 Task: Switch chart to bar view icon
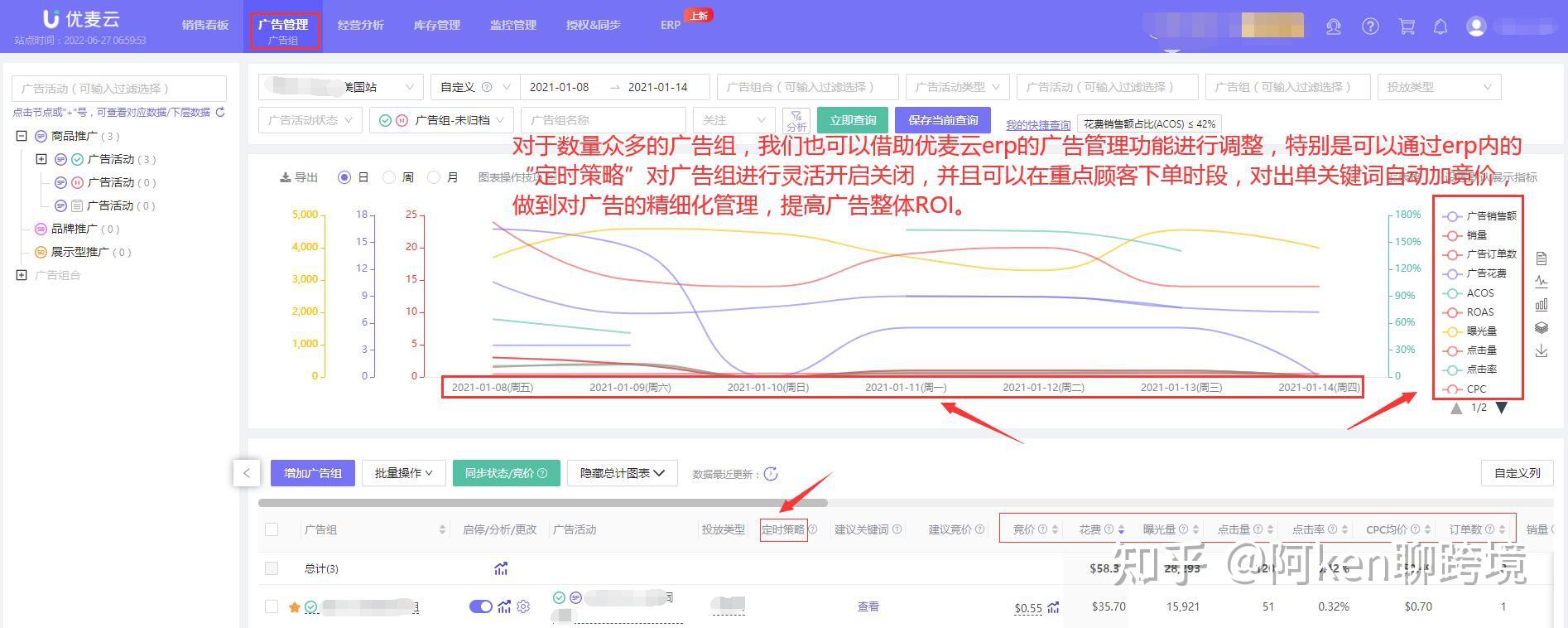pos(1542,305)
